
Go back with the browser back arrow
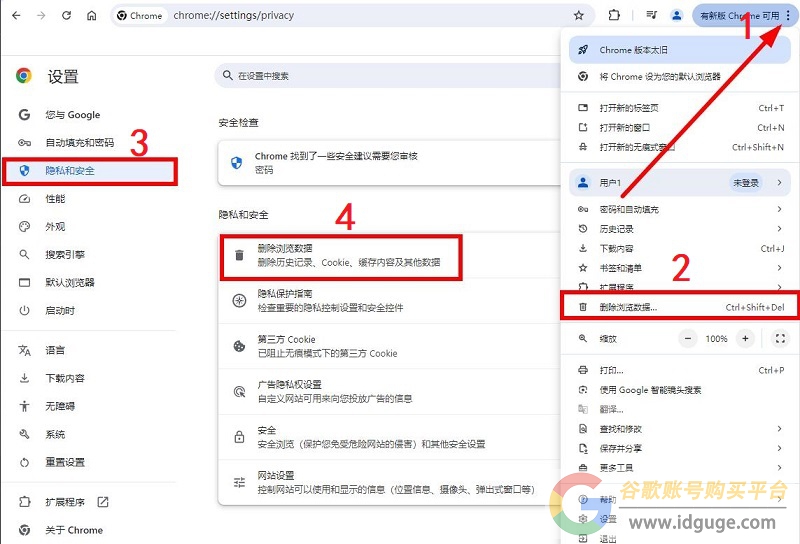click(x=16, y=15)
